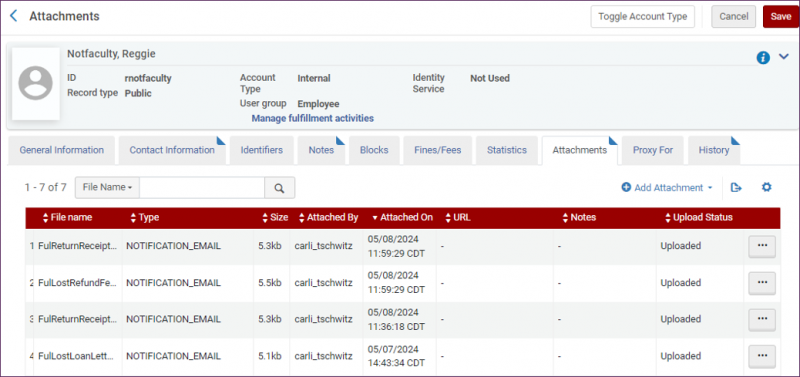Viewport: 800px width, 377px height.
Task: Click the export list icon
Action: point(736,188)
